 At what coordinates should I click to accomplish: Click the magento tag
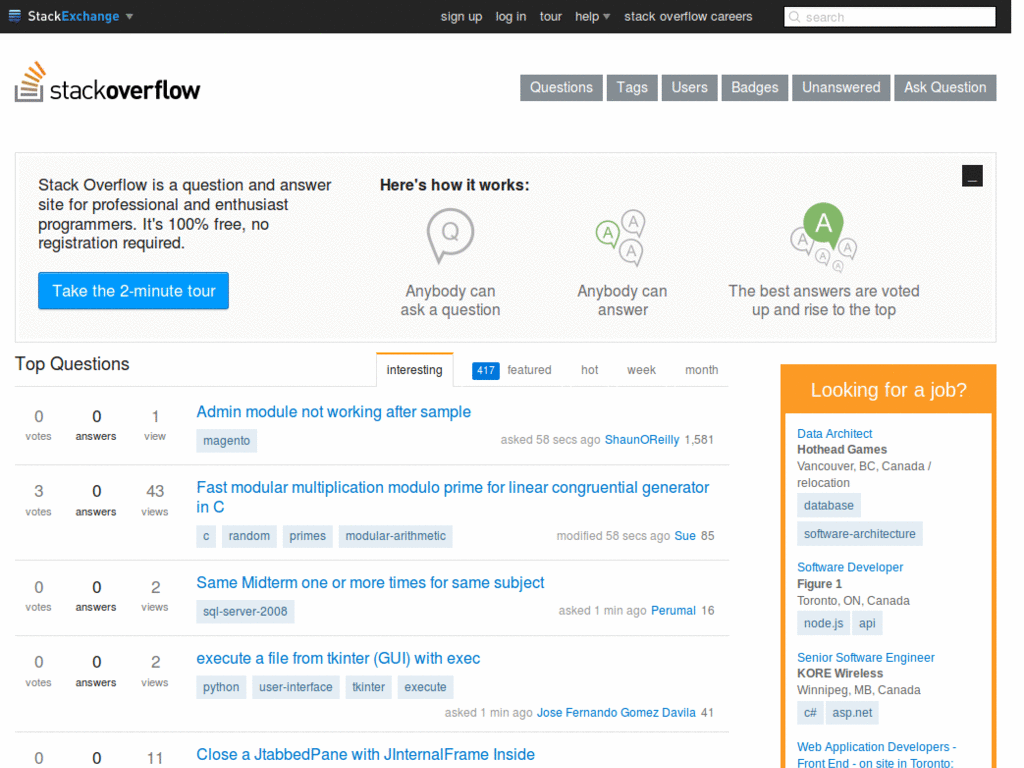[x=226, y=441]
